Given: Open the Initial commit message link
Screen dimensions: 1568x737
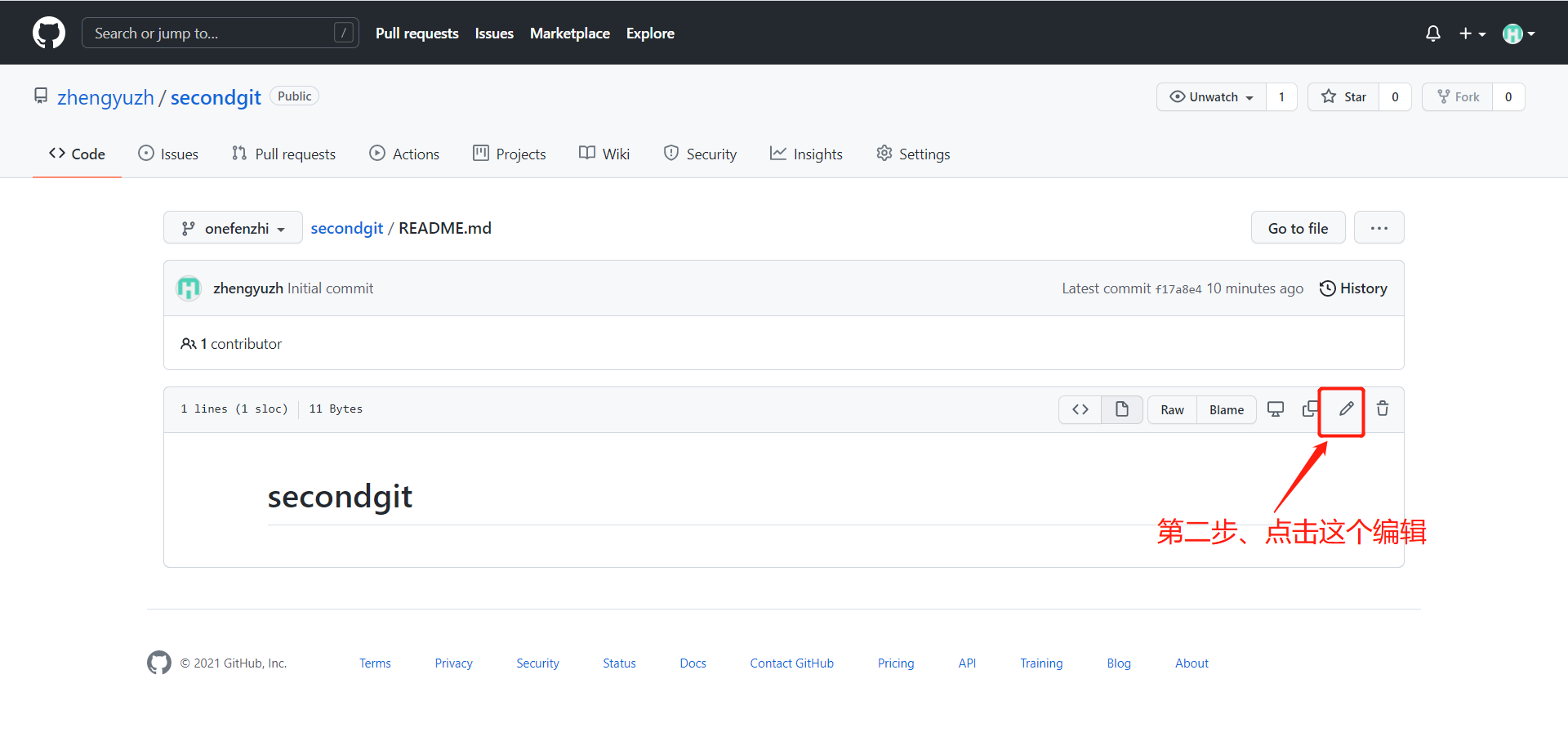Looking at the screenshot, I should (330, 288).
